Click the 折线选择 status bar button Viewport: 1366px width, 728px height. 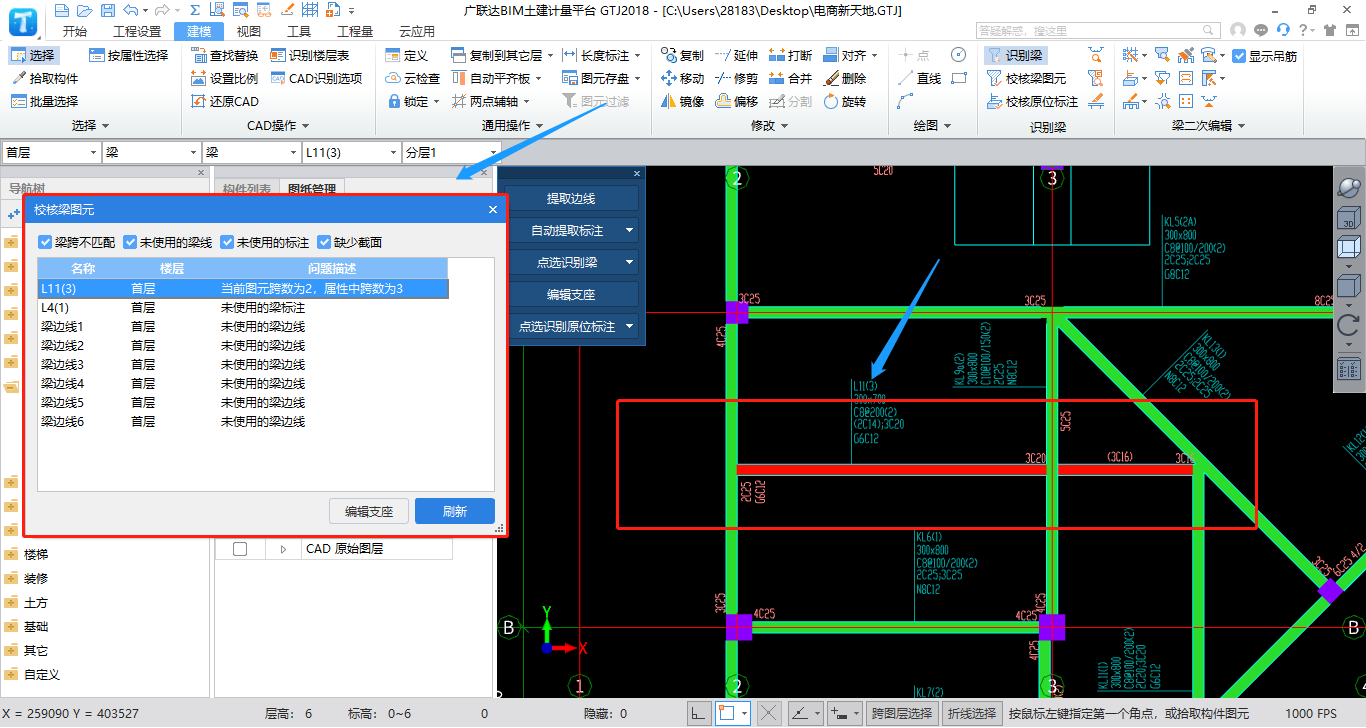[972, 714]
